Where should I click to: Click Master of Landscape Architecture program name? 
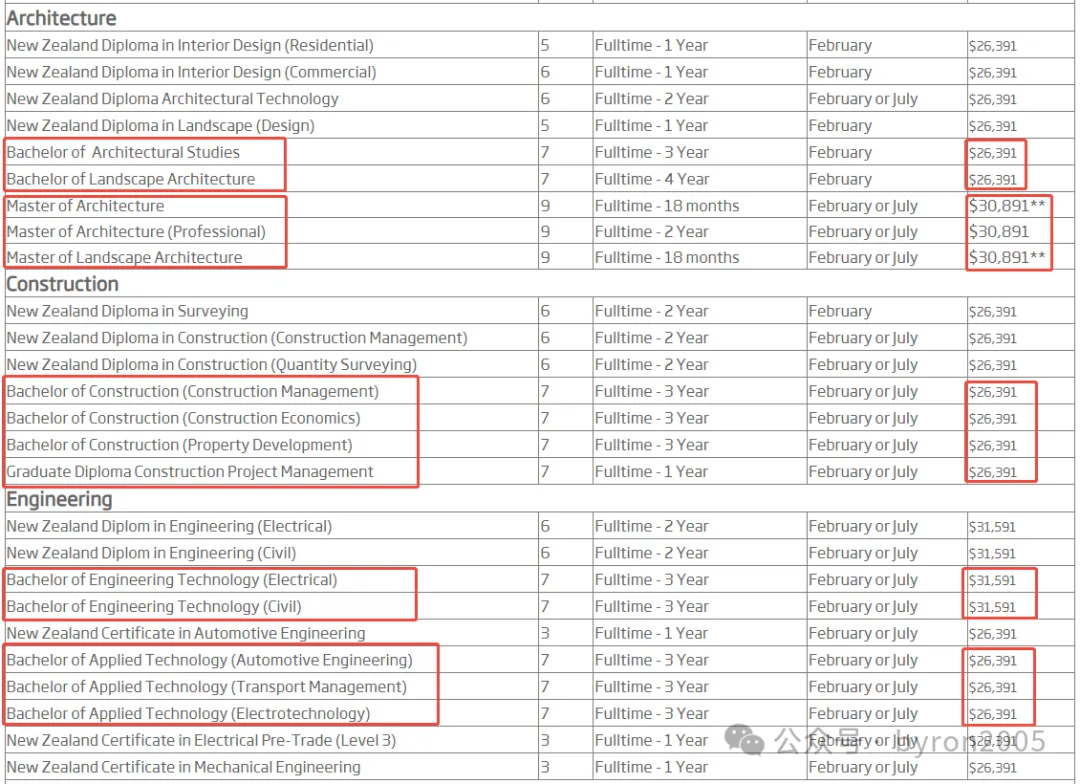(124, 257)
